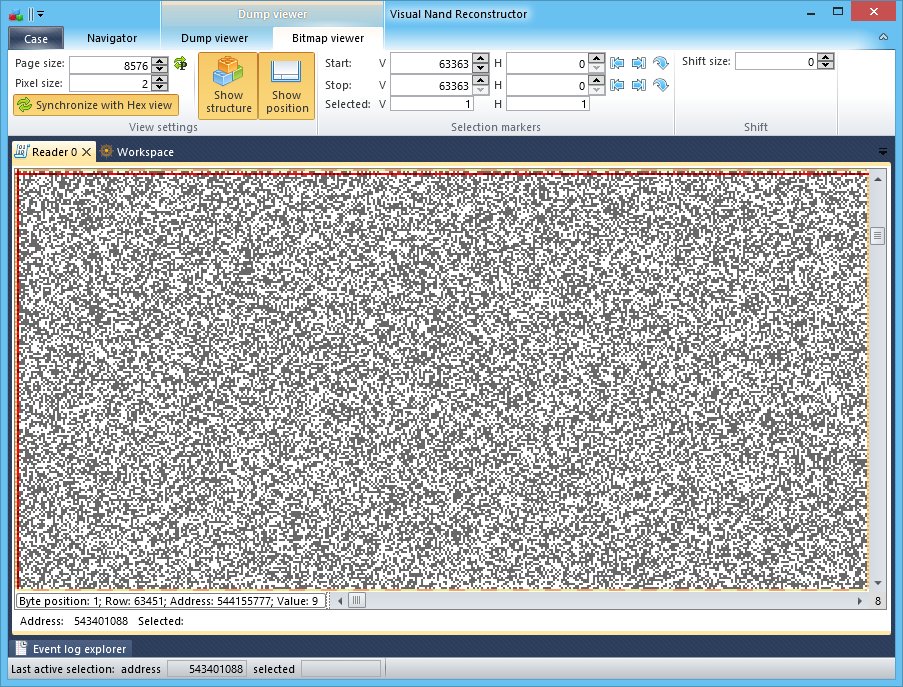The width and height of the screenshot is (903, 687).
Task: Decrease Pixel size with down arrow
Action: tap(161, 88)
